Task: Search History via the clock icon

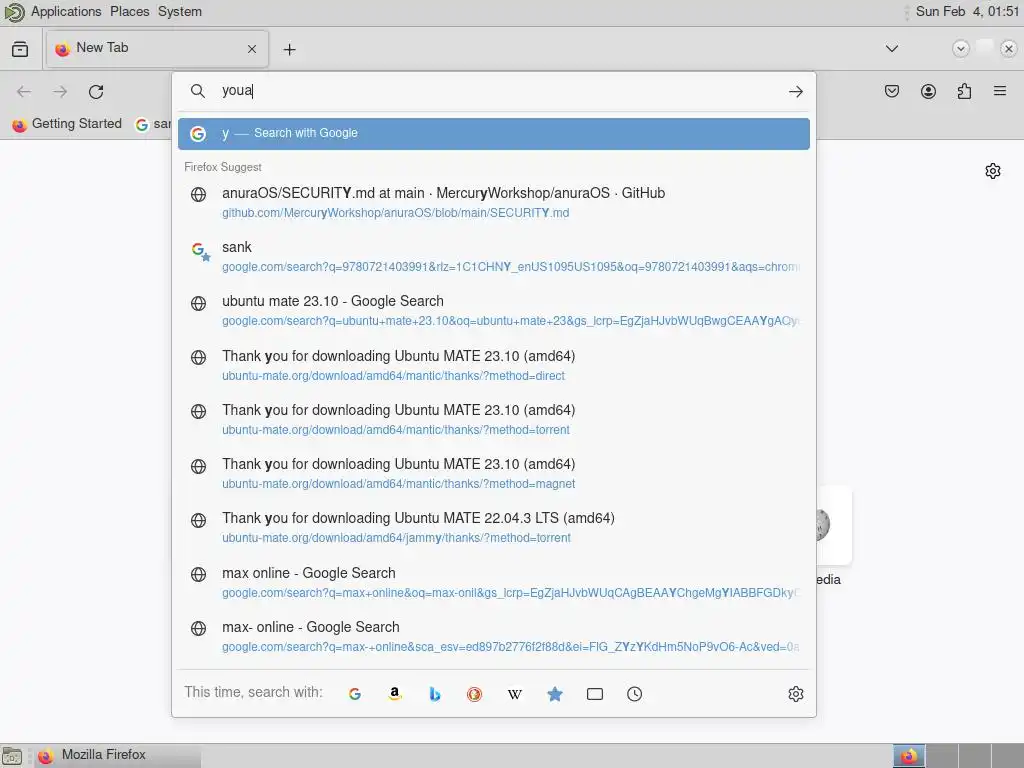Action: coord(635,694)
